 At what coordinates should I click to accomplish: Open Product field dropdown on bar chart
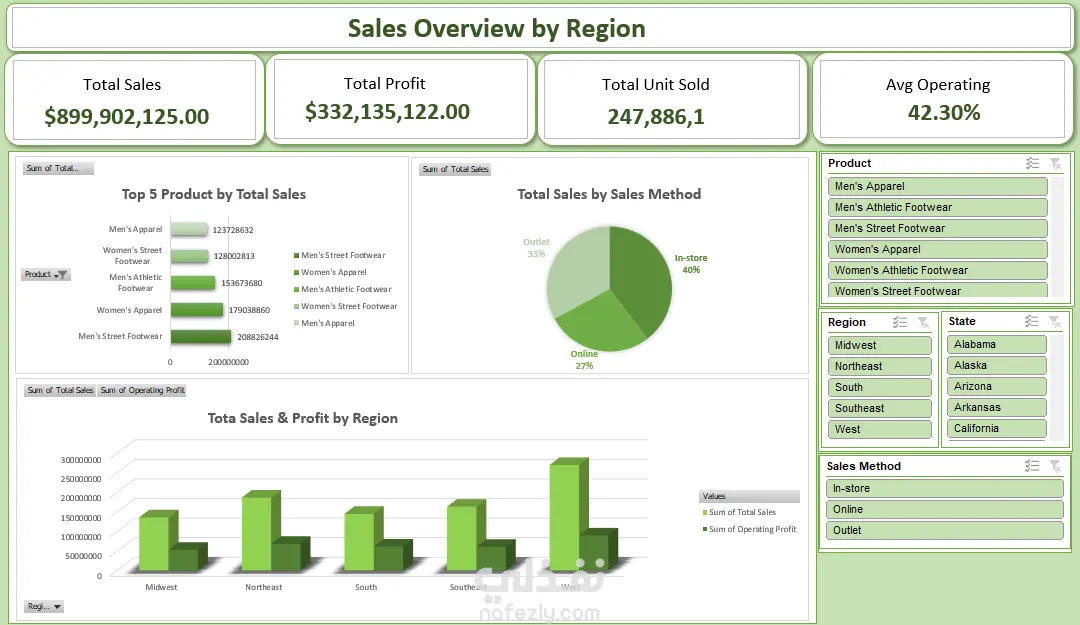click(x=46, y=274)
